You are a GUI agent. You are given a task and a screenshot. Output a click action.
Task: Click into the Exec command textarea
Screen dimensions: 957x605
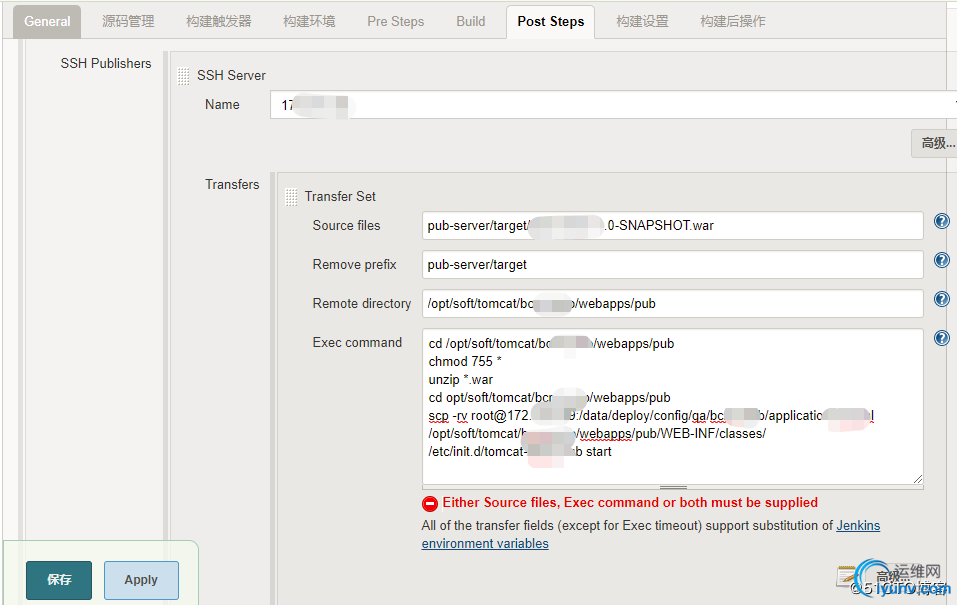pyautogui.click(x=672, y=407)
